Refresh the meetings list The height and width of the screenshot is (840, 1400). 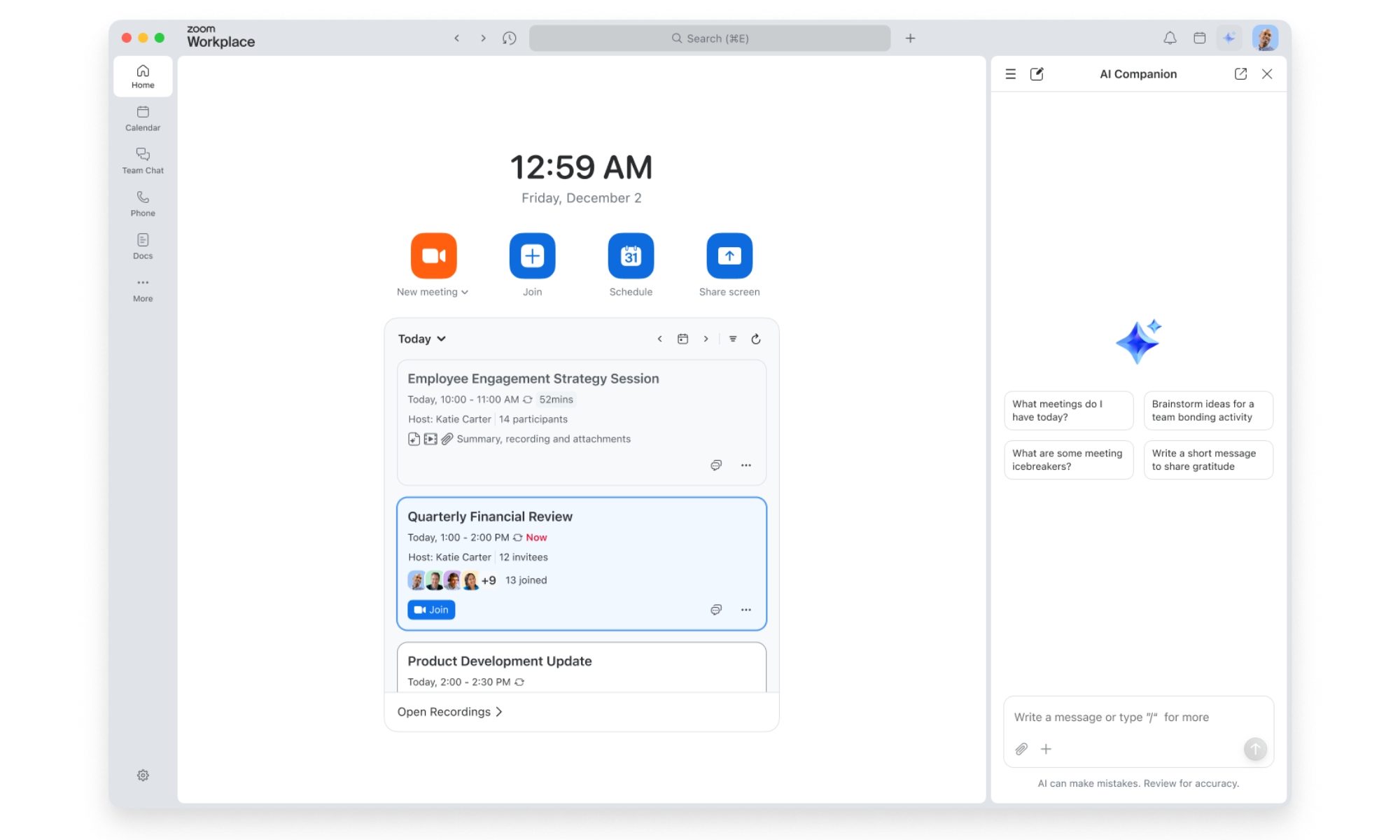757,338
